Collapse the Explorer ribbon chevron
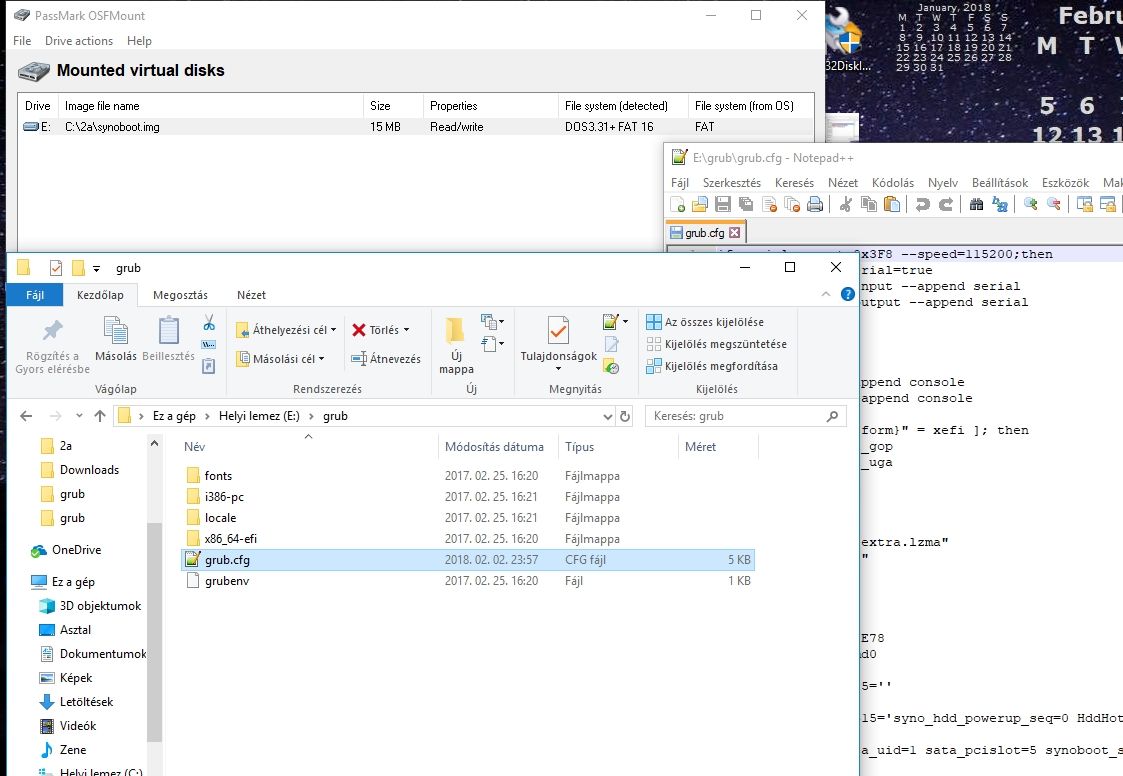This screenshot has width=1123, height=776. pyautogui.click(x=826, y=294)
